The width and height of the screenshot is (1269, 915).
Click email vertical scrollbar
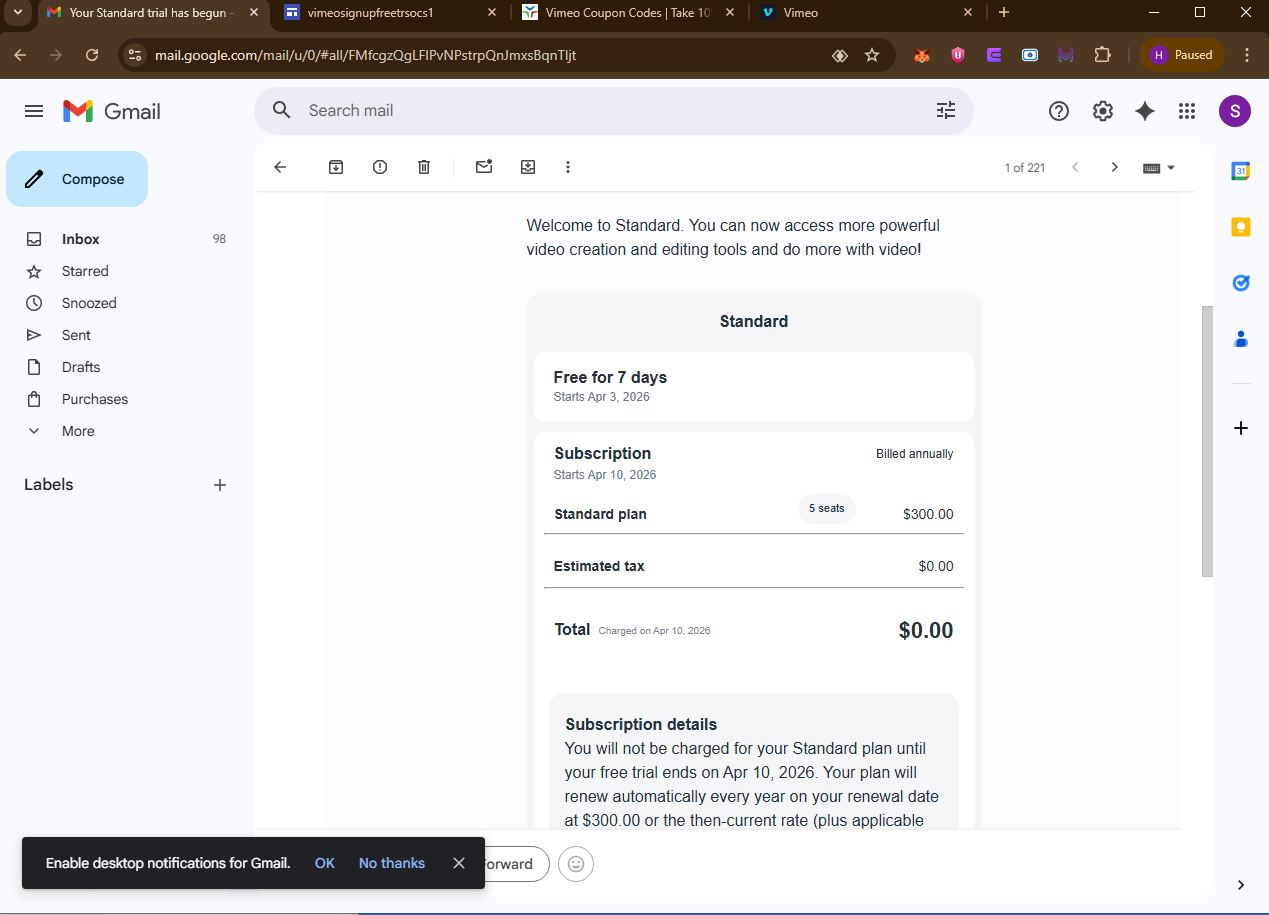[x=1207, y=441]
